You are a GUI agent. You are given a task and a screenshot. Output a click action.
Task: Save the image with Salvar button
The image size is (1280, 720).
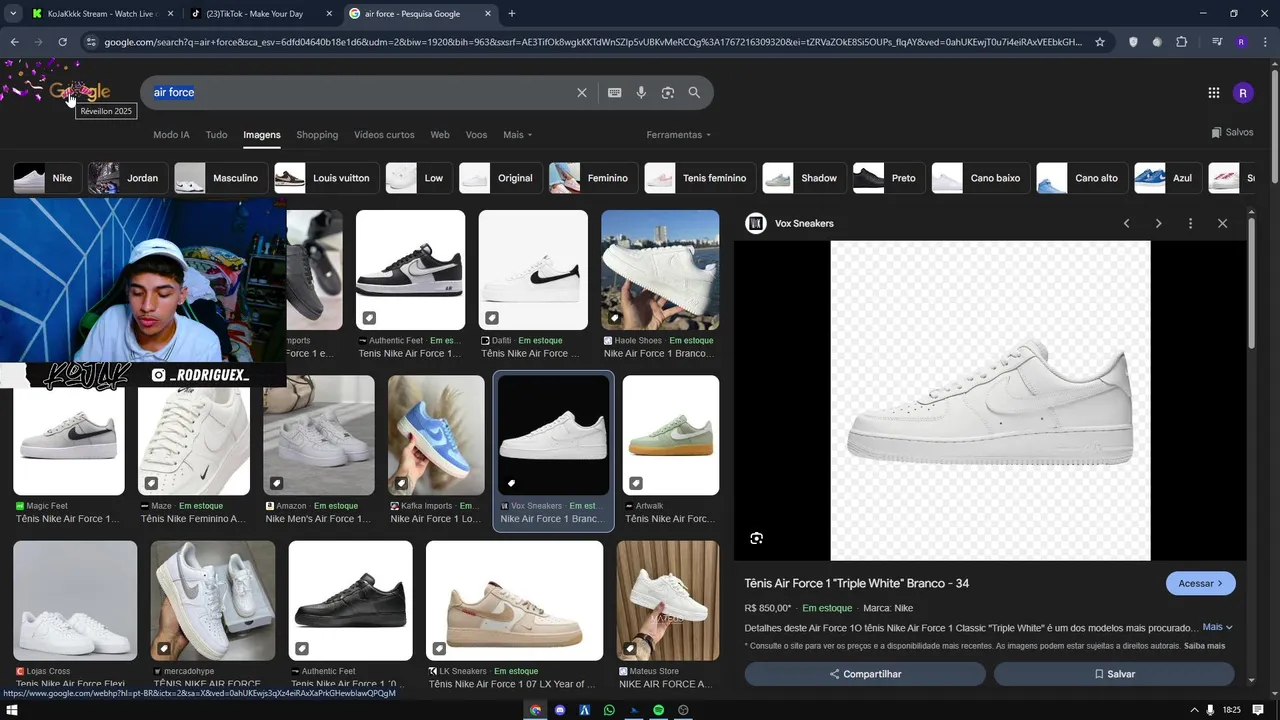1114,674
